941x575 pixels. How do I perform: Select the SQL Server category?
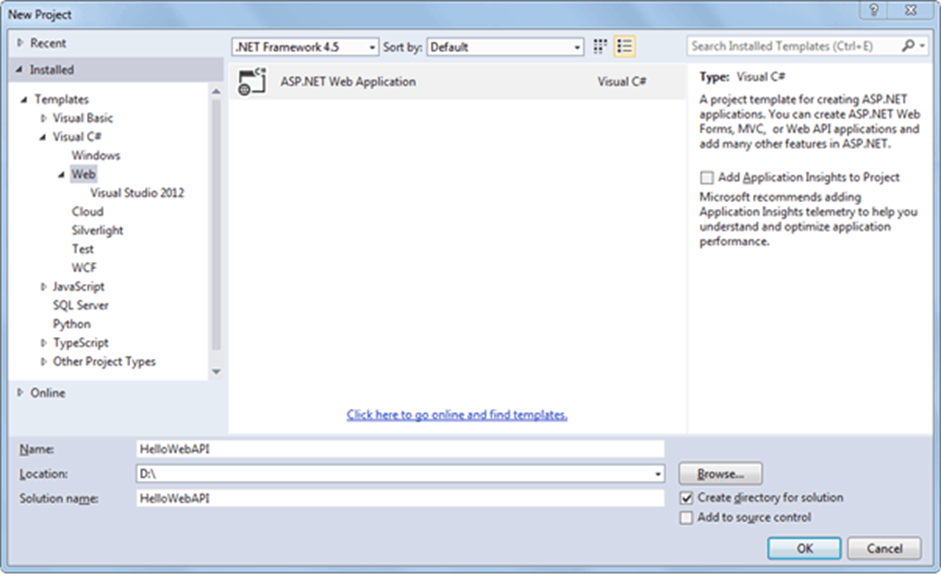(80, 306)
